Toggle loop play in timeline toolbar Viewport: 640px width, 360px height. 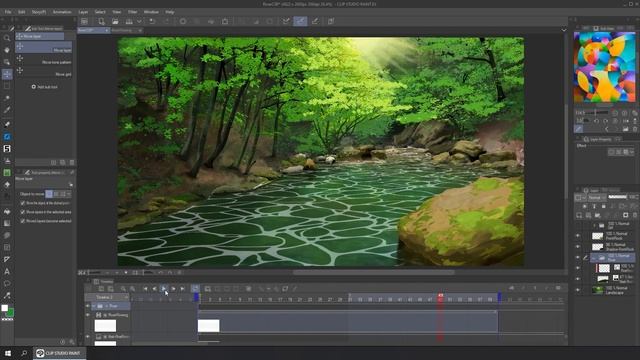coord(196,289)
